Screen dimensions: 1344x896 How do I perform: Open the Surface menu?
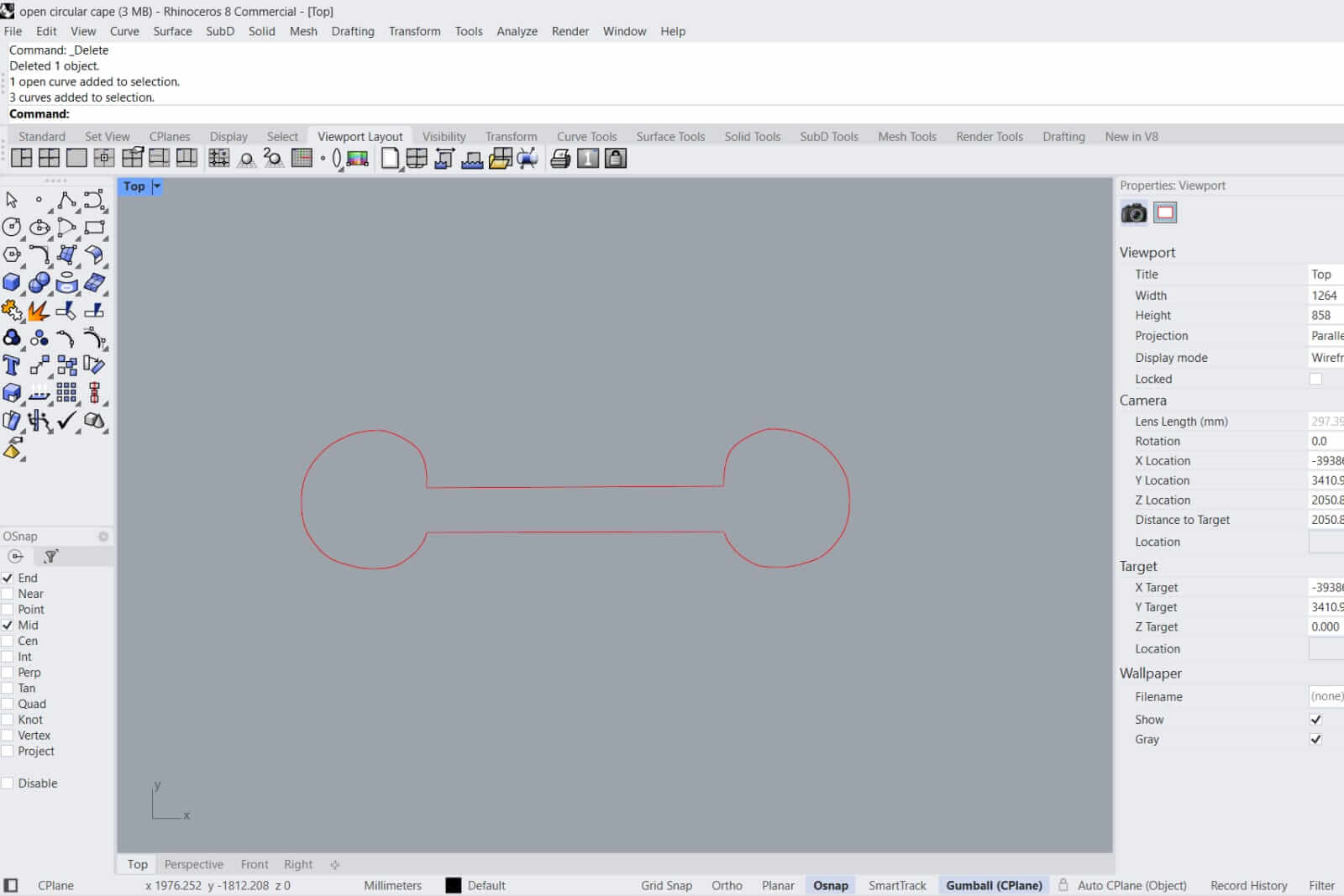coord(172,31)
